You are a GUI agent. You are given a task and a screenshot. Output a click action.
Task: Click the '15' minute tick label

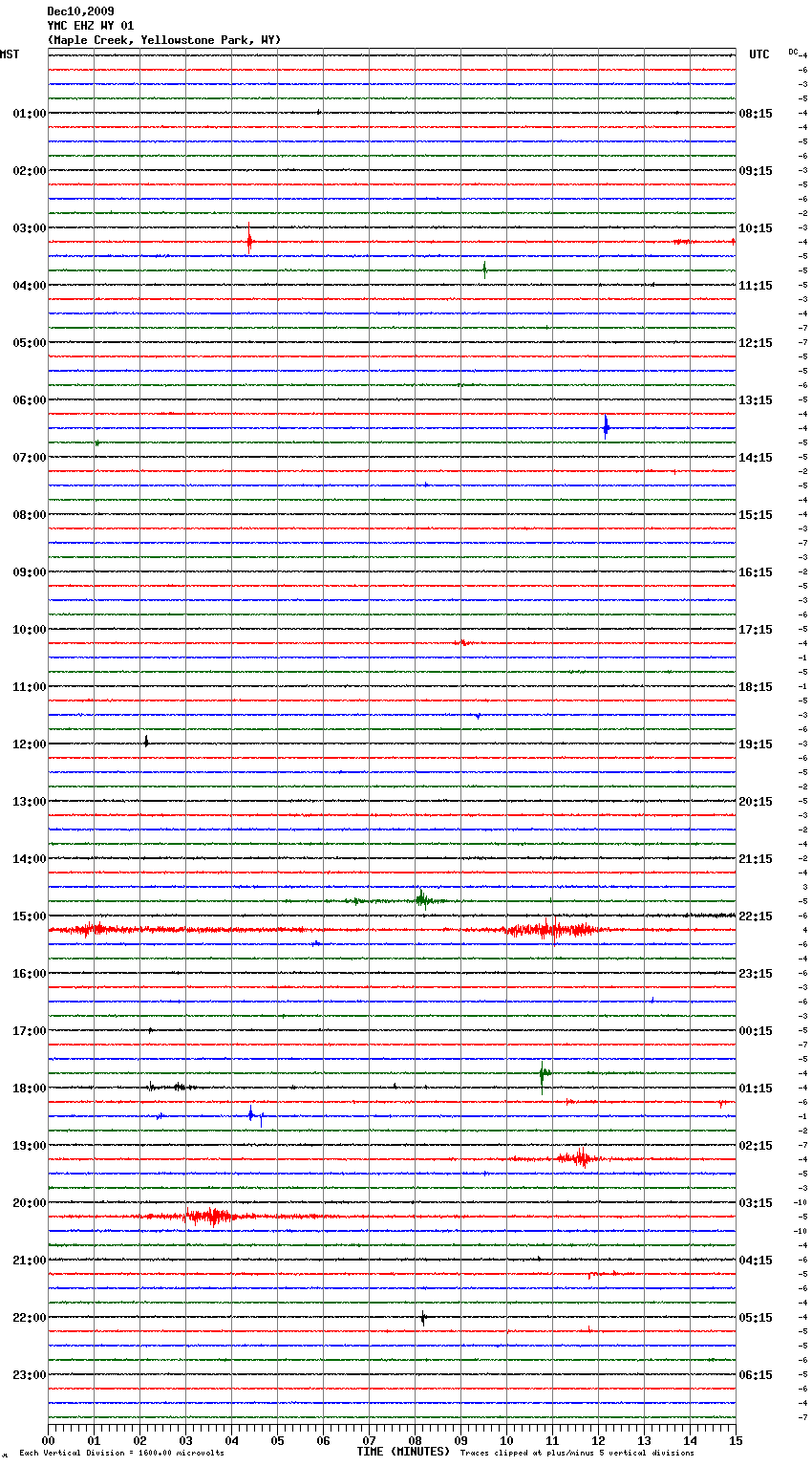736,1441
